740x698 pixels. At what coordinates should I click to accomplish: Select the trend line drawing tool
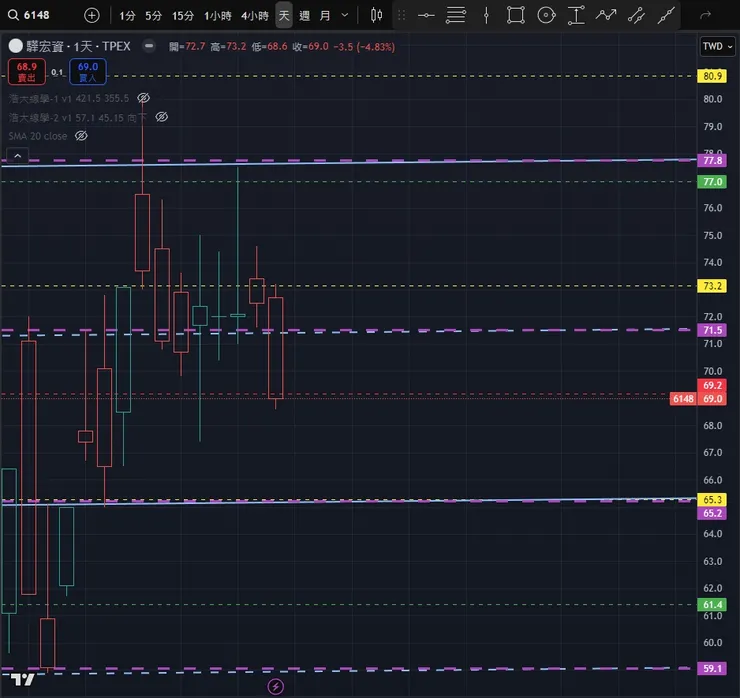tap(666, 16)
